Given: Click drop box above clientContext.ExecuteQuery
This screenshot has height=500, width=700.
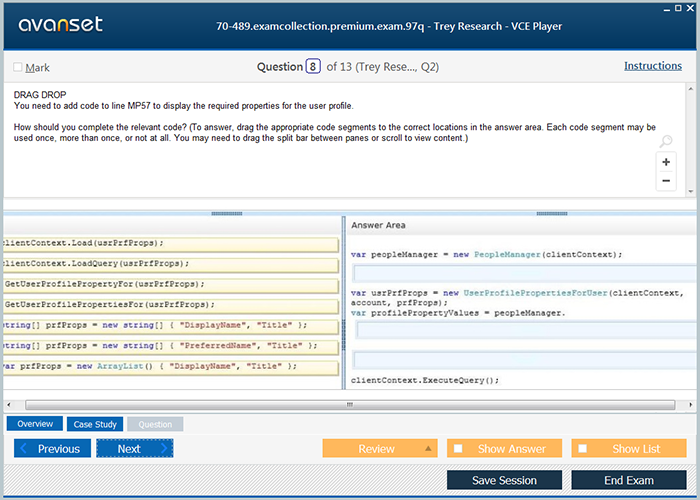Looking at the screenshot, I should pyautogui.click(x=526, y=360).
